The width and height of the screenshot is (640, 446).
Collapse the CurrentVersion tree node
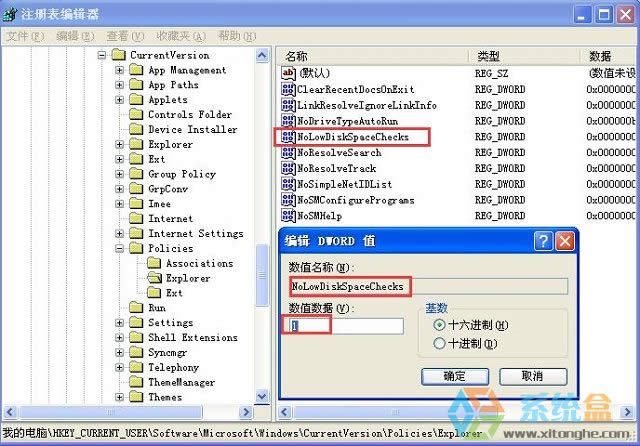[x=102, y=56]
